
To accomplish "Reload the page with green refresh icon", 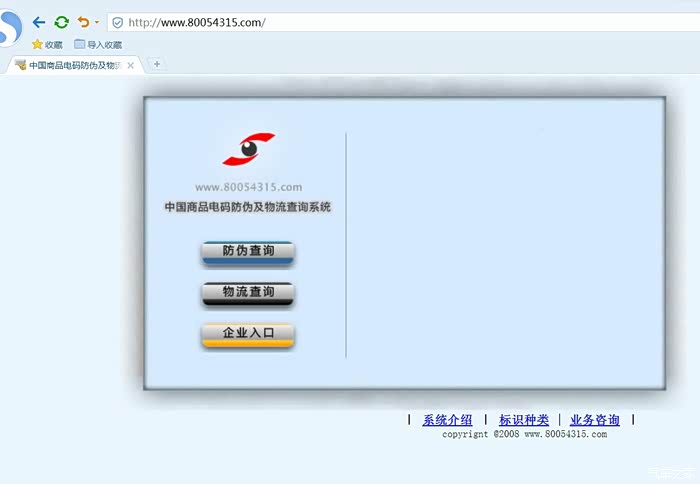I will tap(62, 22).
